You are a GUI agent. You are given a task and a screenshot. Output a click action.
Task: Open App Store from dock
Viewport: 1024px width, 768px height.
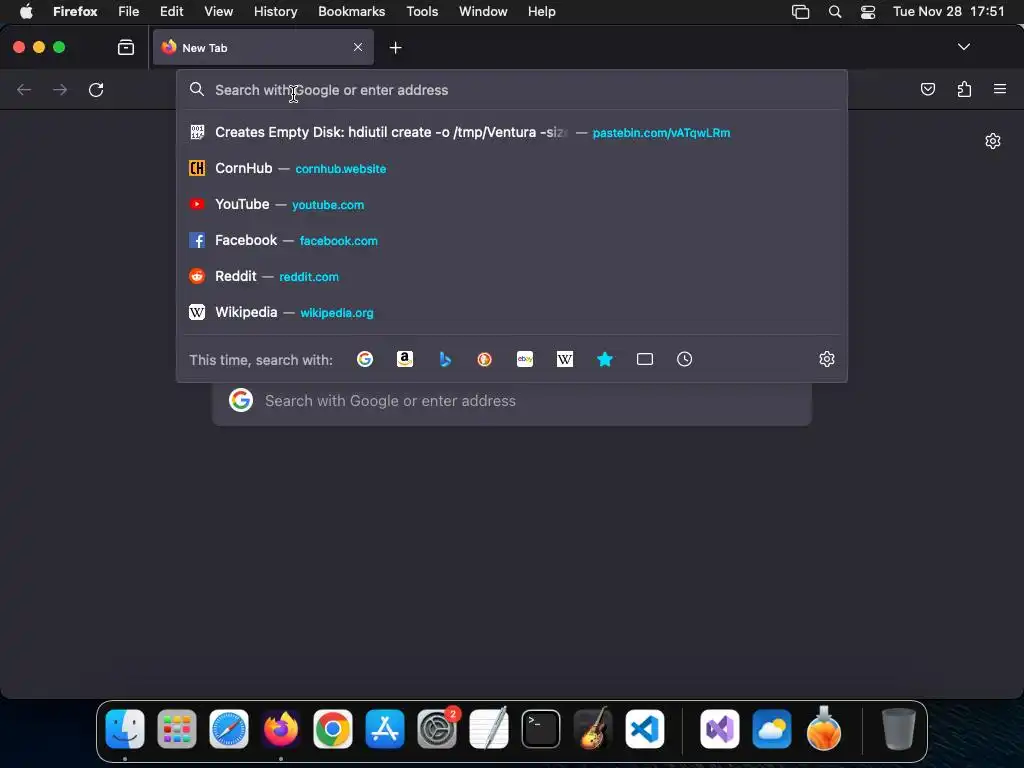[385, 729]
